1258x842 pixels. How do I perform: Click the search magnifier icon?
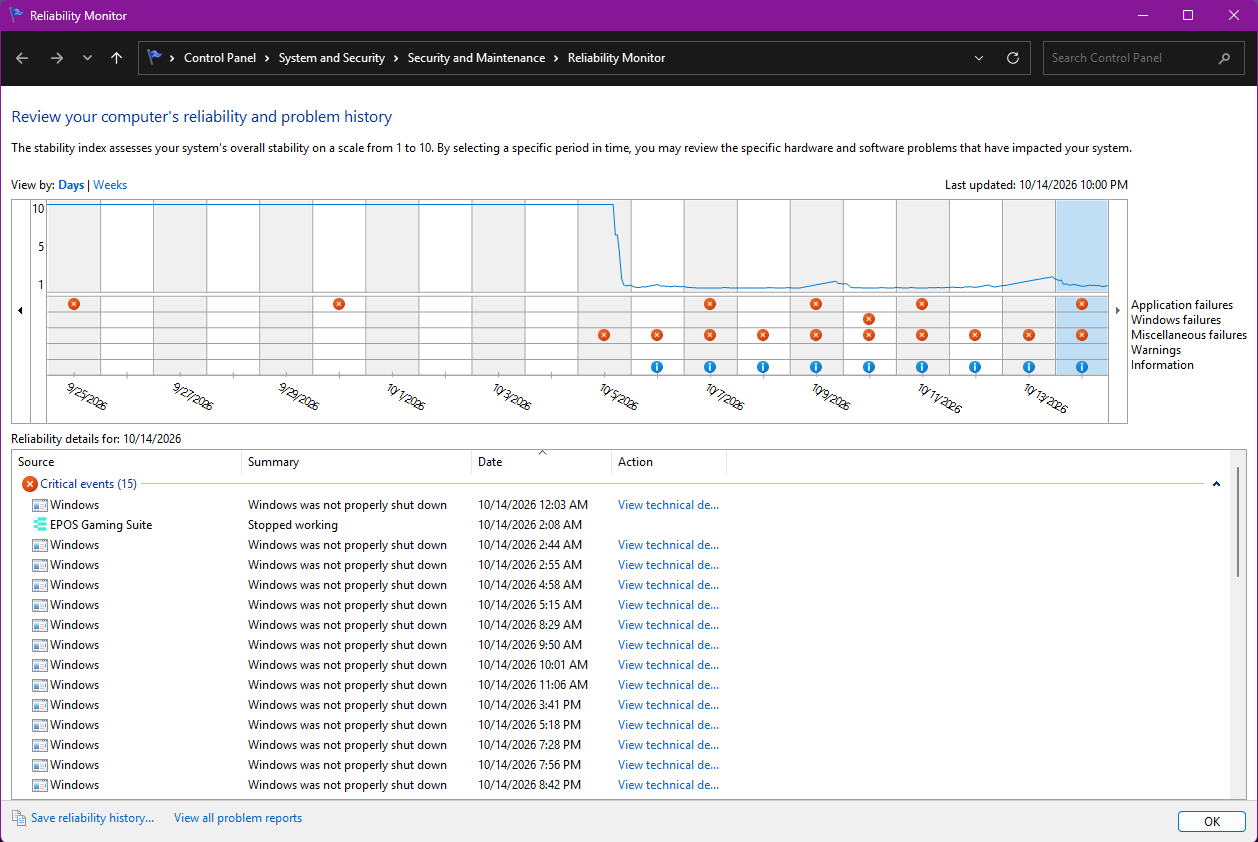(1224, 58)
